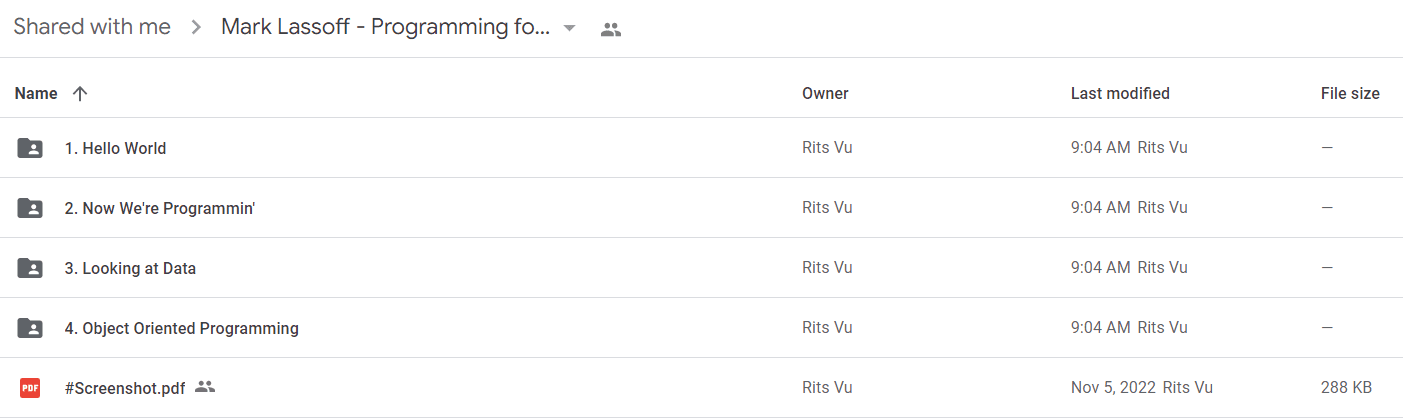Click the File size column header
Screen dimensions: 1403x419
pyautogui.click(x=1350, y=93)
